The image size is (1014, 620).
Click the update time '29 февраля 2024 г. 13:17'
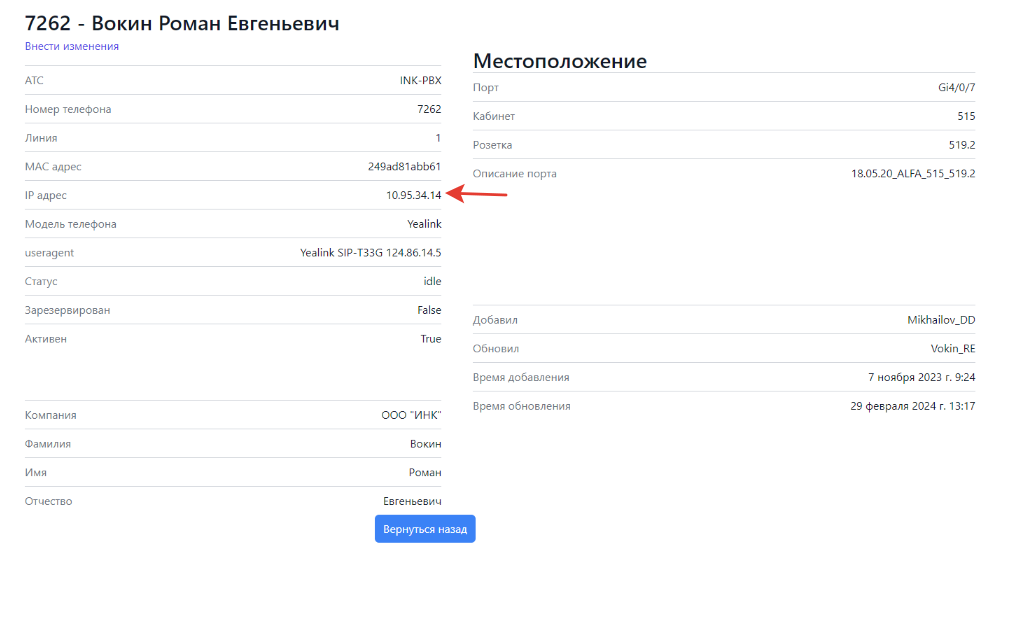point(912,406)
